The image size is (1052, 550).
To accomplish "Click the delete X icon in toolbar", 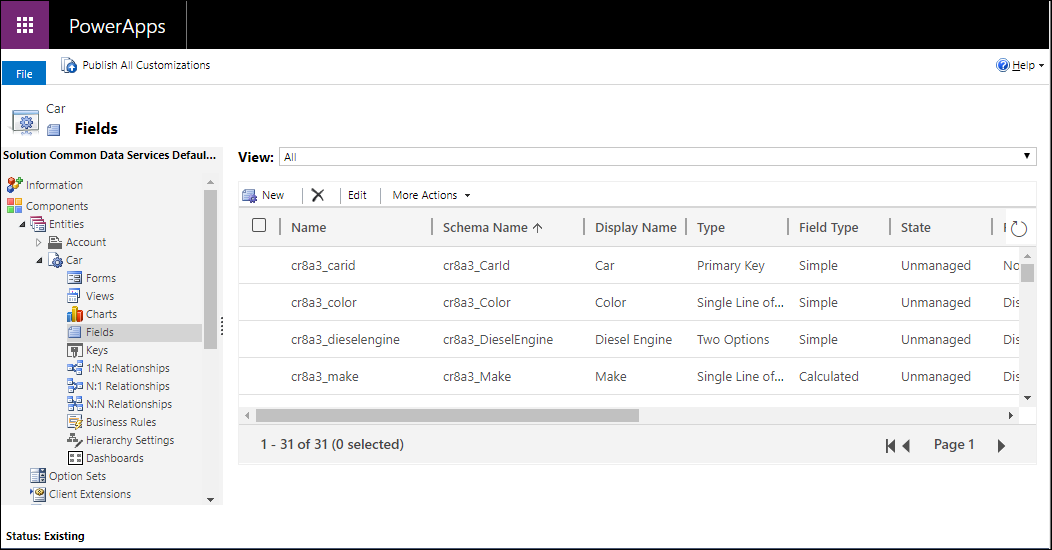I will click(318, 195).
